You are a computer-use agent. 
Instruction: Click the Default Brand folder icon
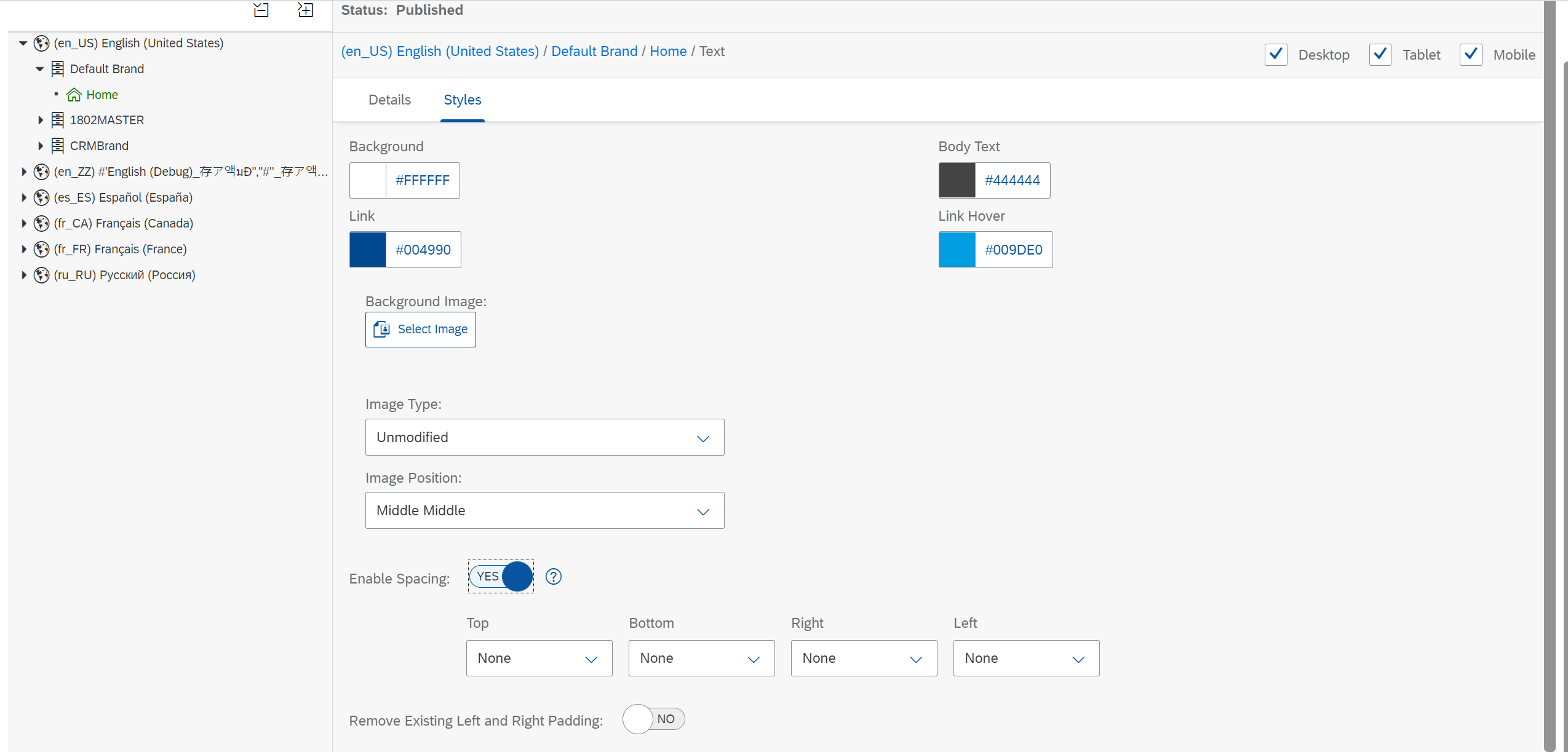pyautogui.click(x=57, y=69)
